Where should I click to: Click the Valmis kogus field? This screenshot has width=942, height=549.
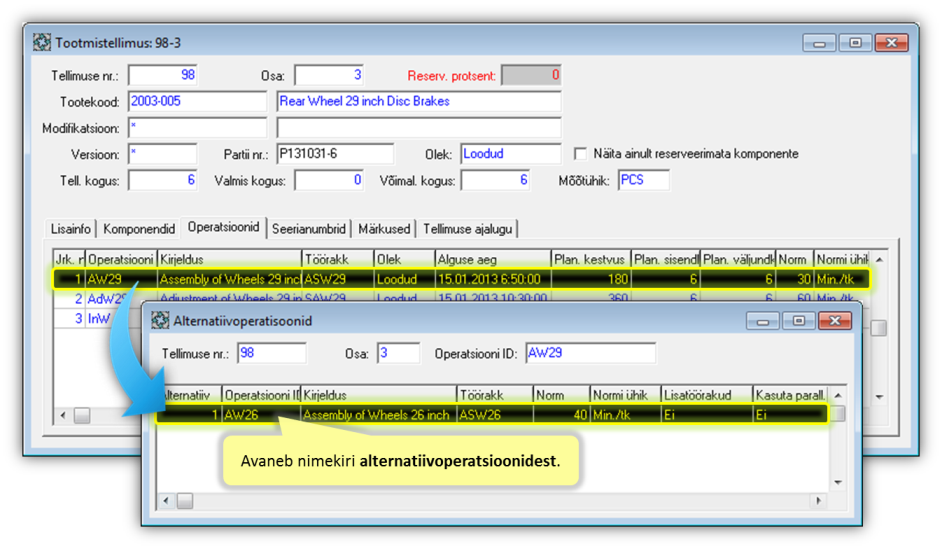(x=329, y=180)
